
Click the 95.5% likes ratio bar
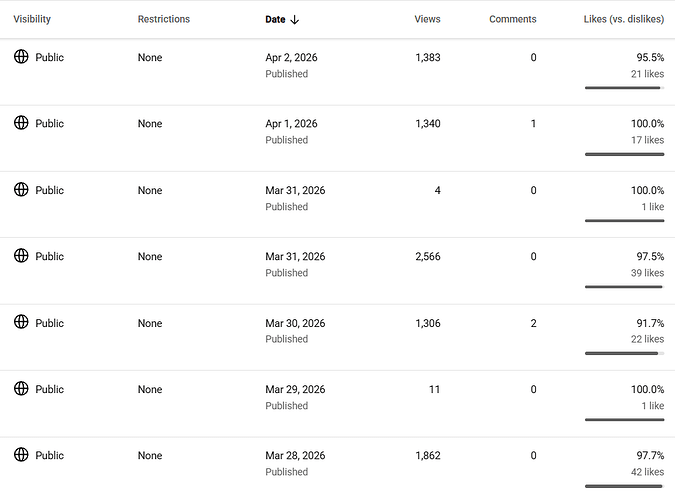[x=624, y=88]
